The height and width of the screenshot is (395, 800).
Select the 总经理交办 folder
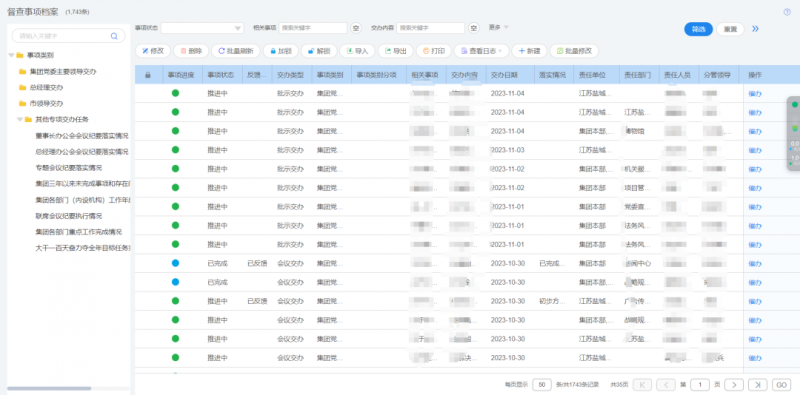pos(46,88)
